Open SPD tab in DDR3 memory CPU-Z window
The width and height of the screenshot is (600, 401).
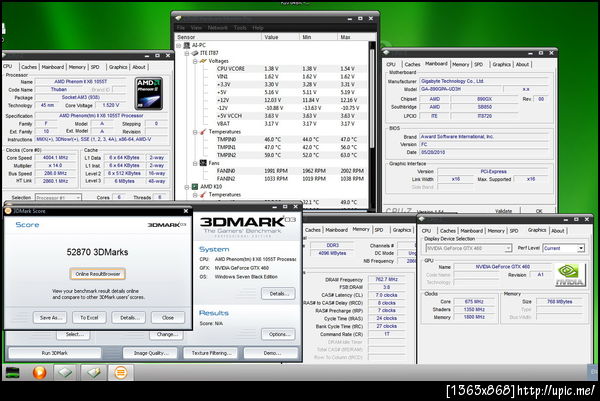click(379, 230)
